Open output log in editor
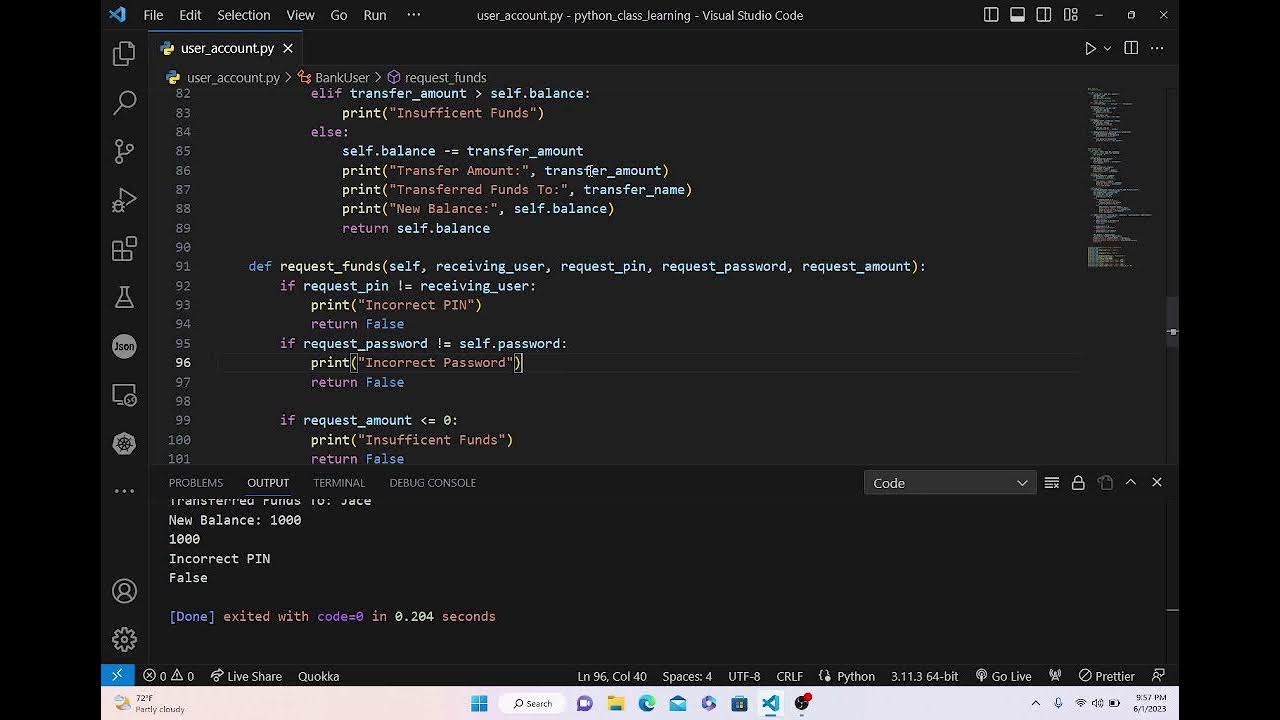This screenshot has width=1280, height=720. 1105,483
